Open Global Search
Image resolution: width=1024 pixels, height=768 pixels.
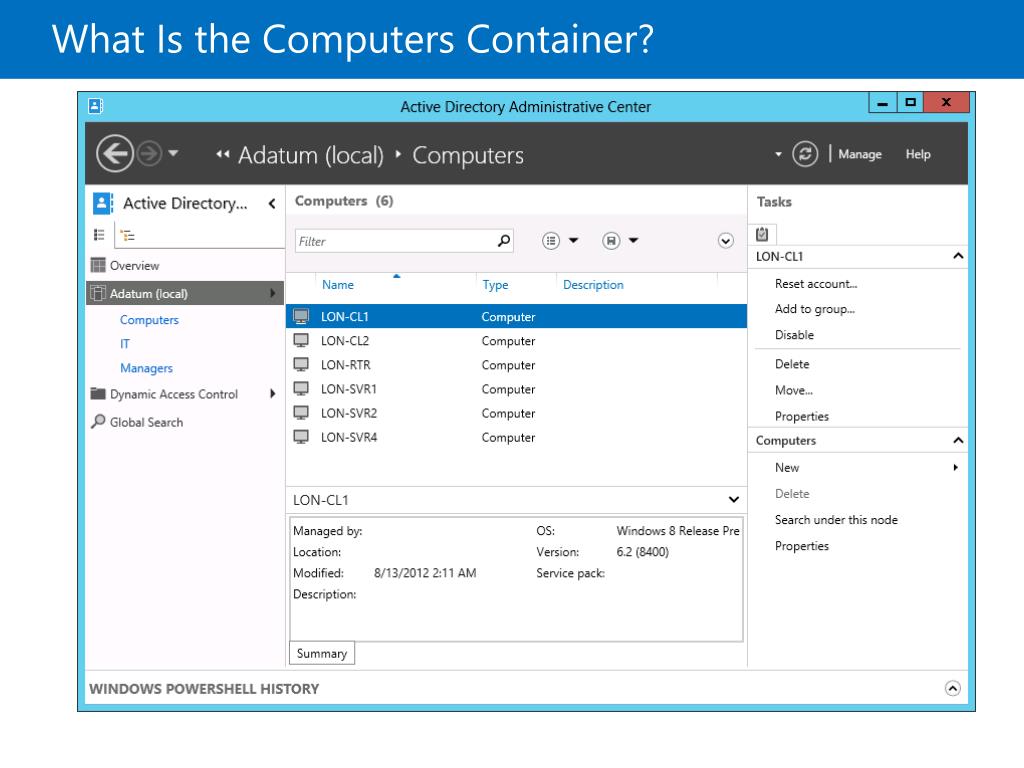pos(146,423)
